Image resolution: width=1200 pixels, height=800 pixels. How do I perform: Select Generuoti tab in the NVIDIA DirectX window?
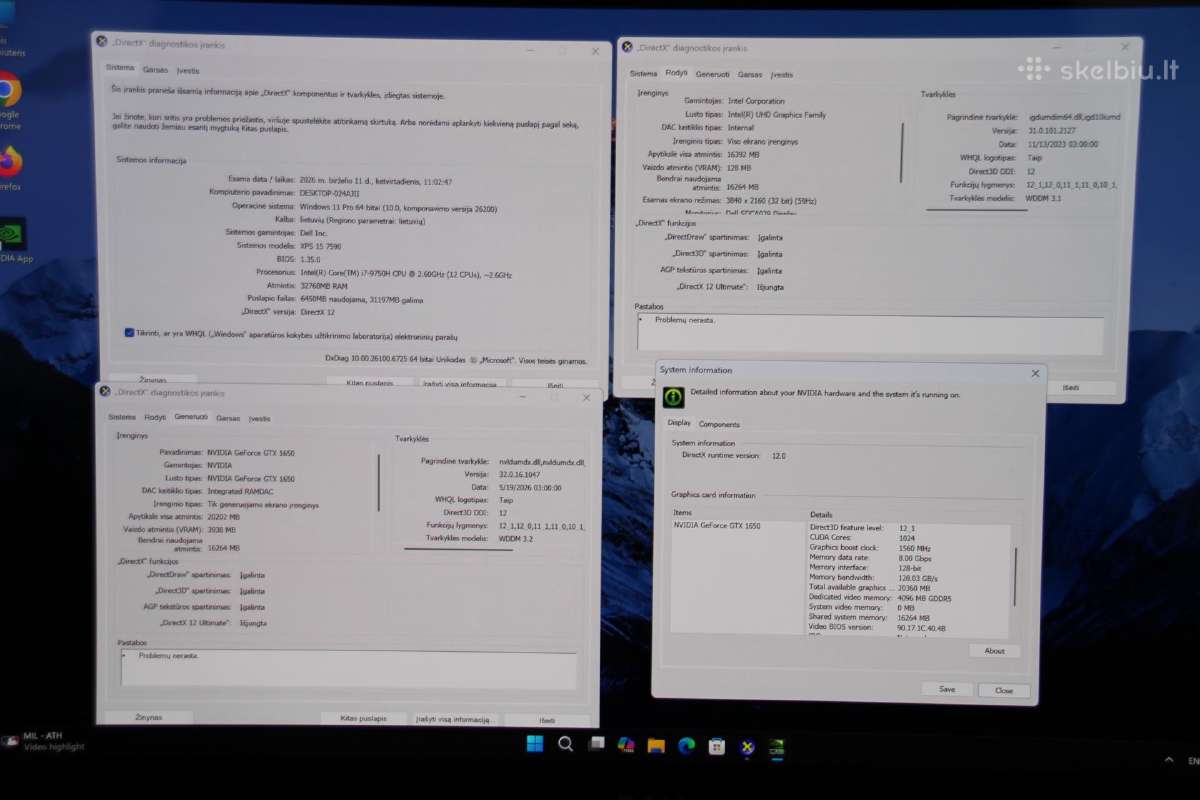tap(190, 416)
